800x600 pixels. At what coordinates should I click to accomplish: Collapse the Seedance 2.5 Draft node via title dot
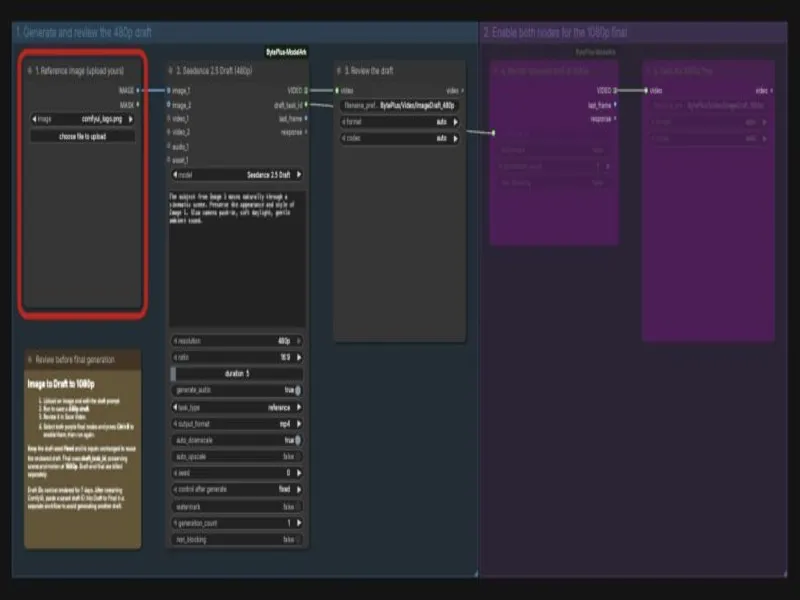click(x=171, y=70)
